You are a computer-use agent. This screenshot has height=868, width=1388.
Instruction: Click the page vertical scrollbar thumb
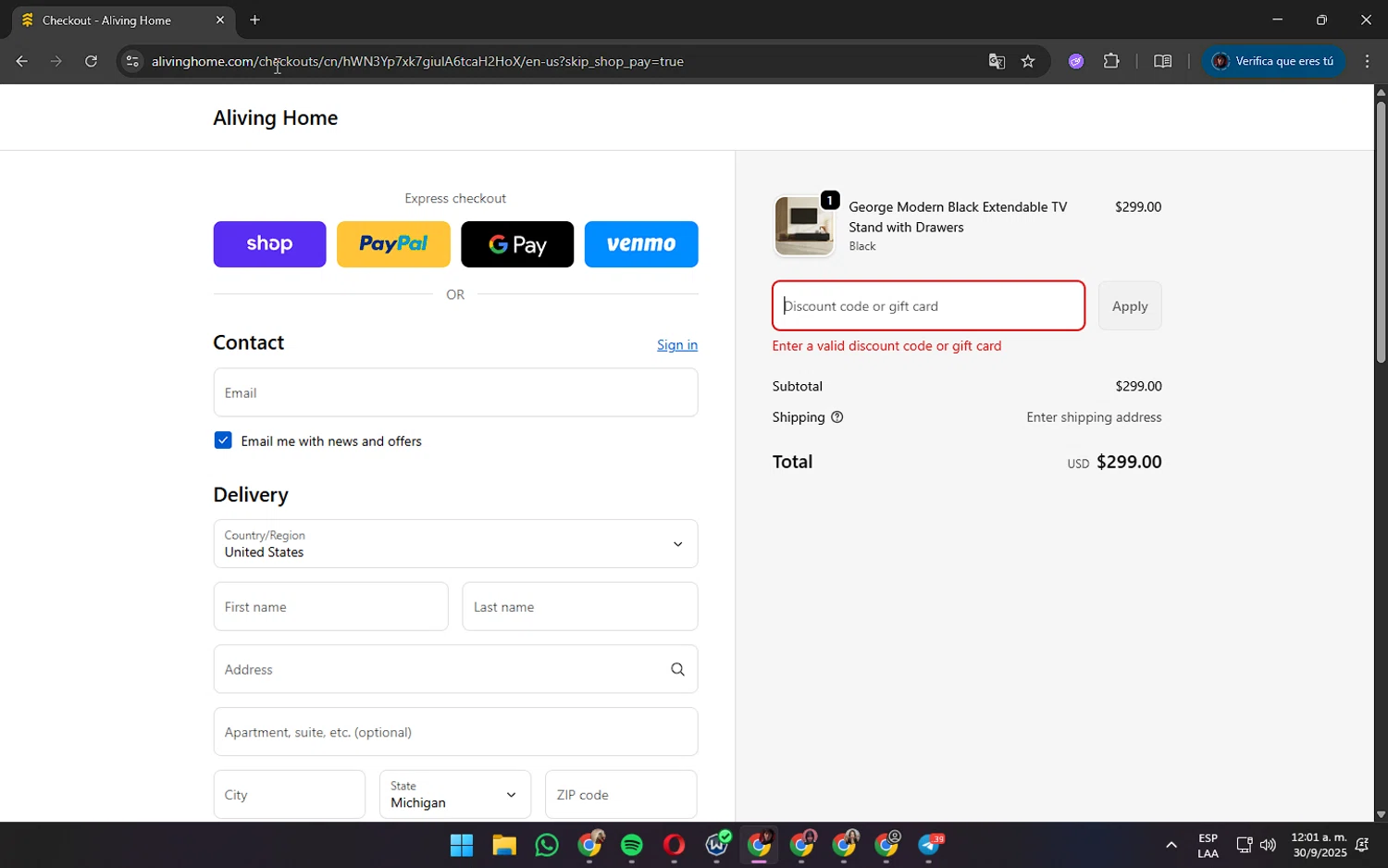pyautogui.click(x=1381, y=231)
